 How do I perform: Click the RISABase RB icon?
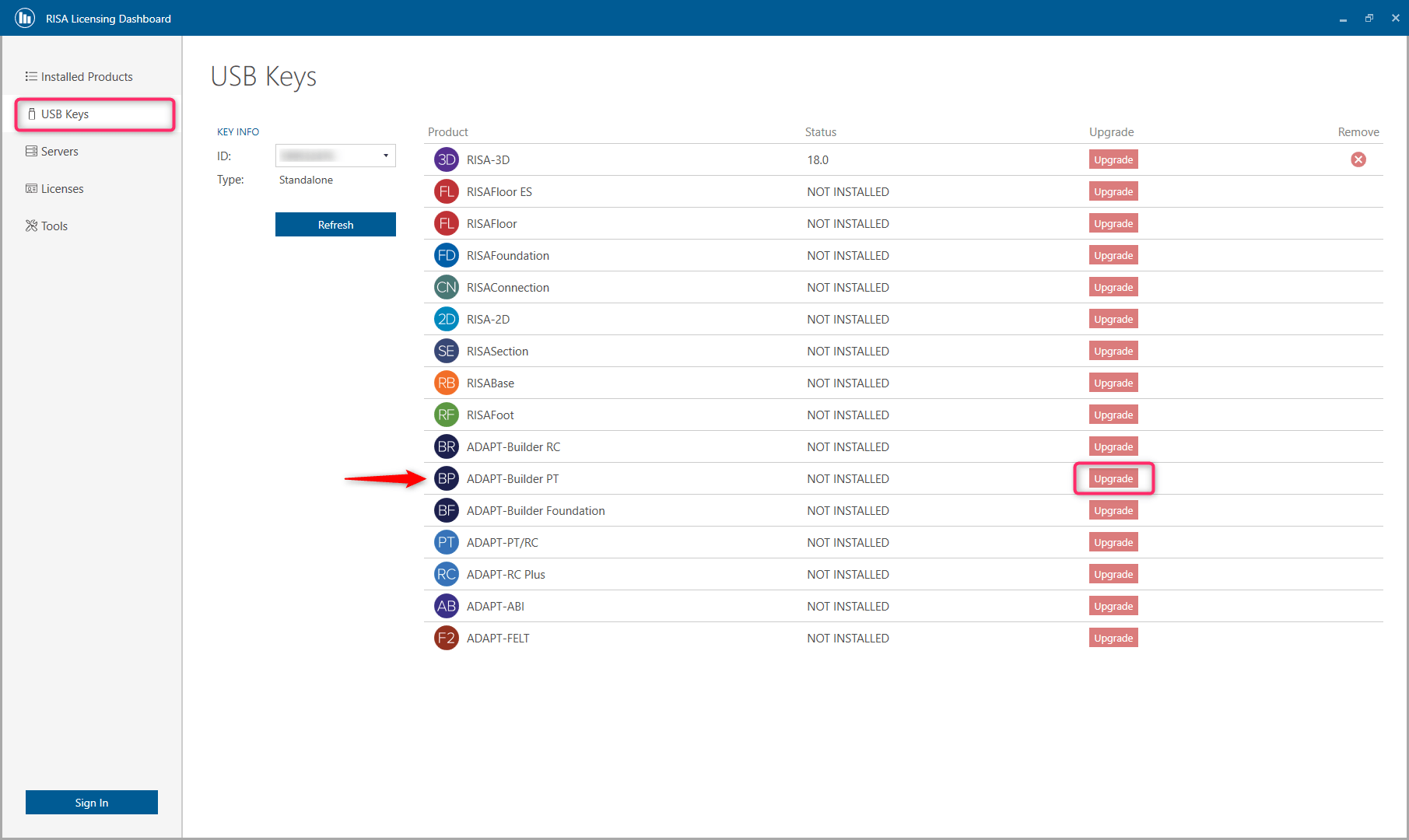[446, 383]
